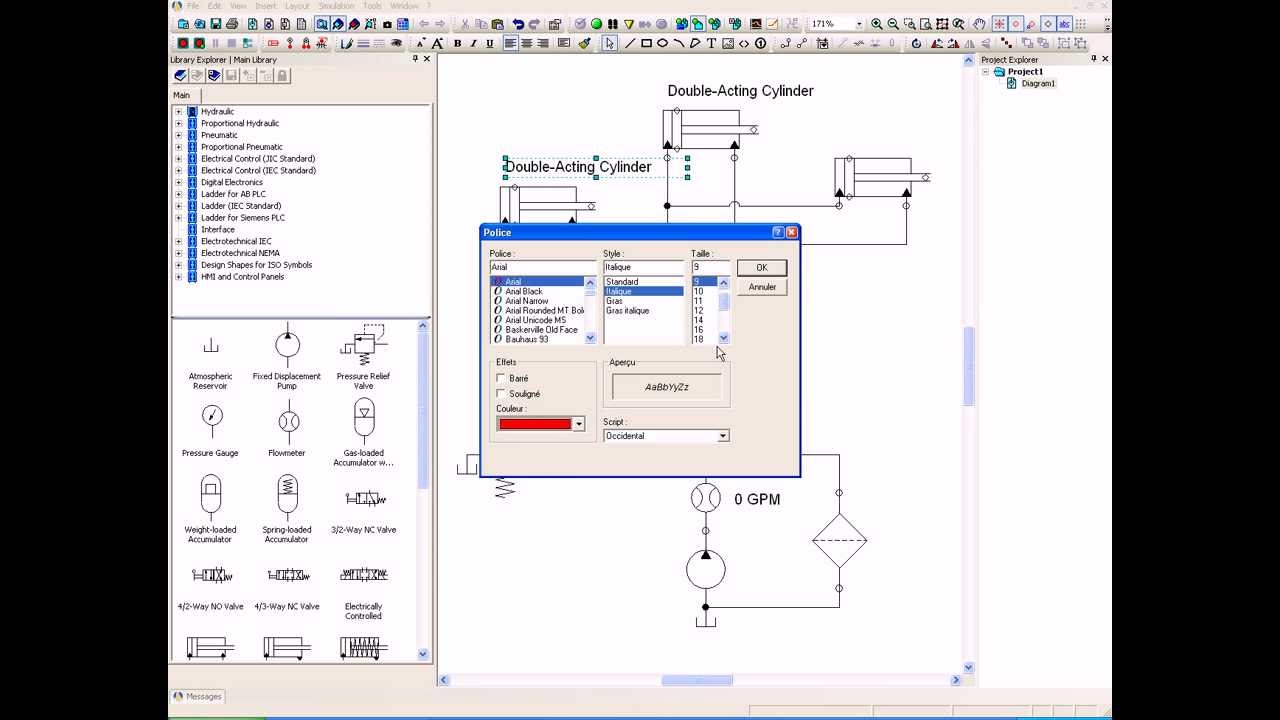Select the Text tool T icon

[711, 44]
